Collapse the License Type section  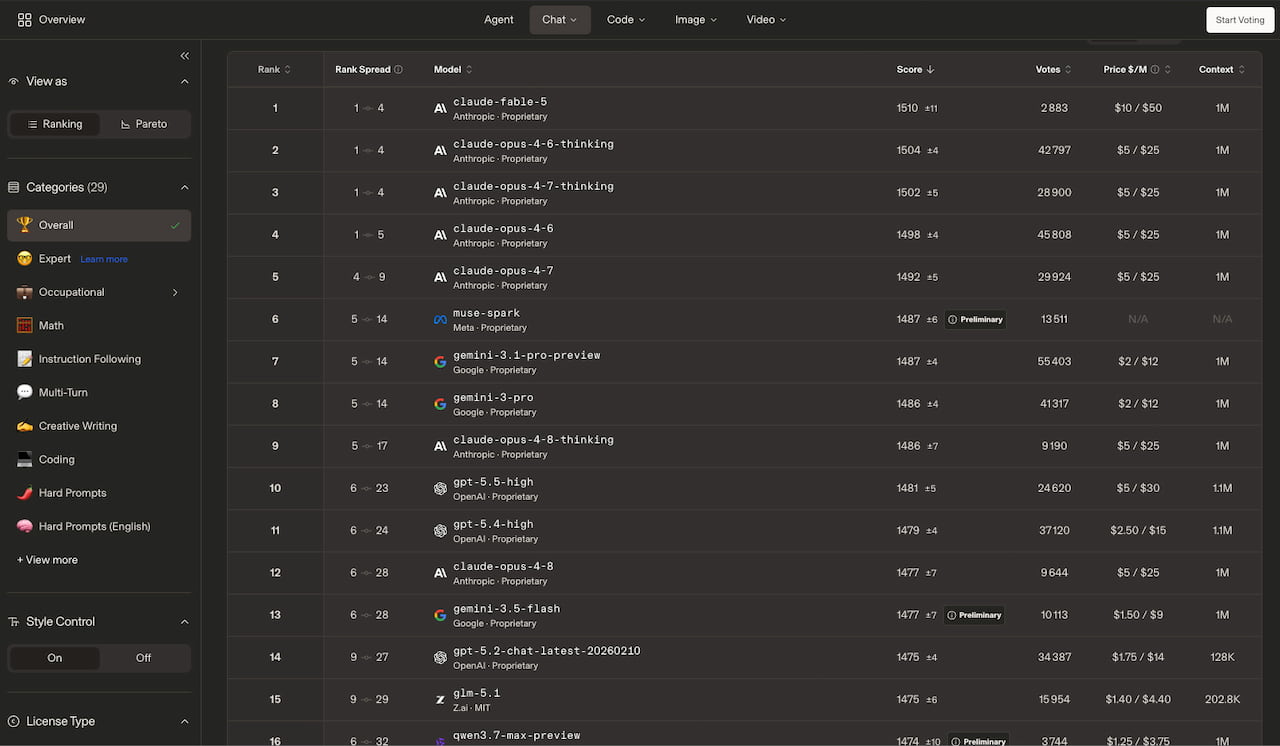click(x=184, y=721)
